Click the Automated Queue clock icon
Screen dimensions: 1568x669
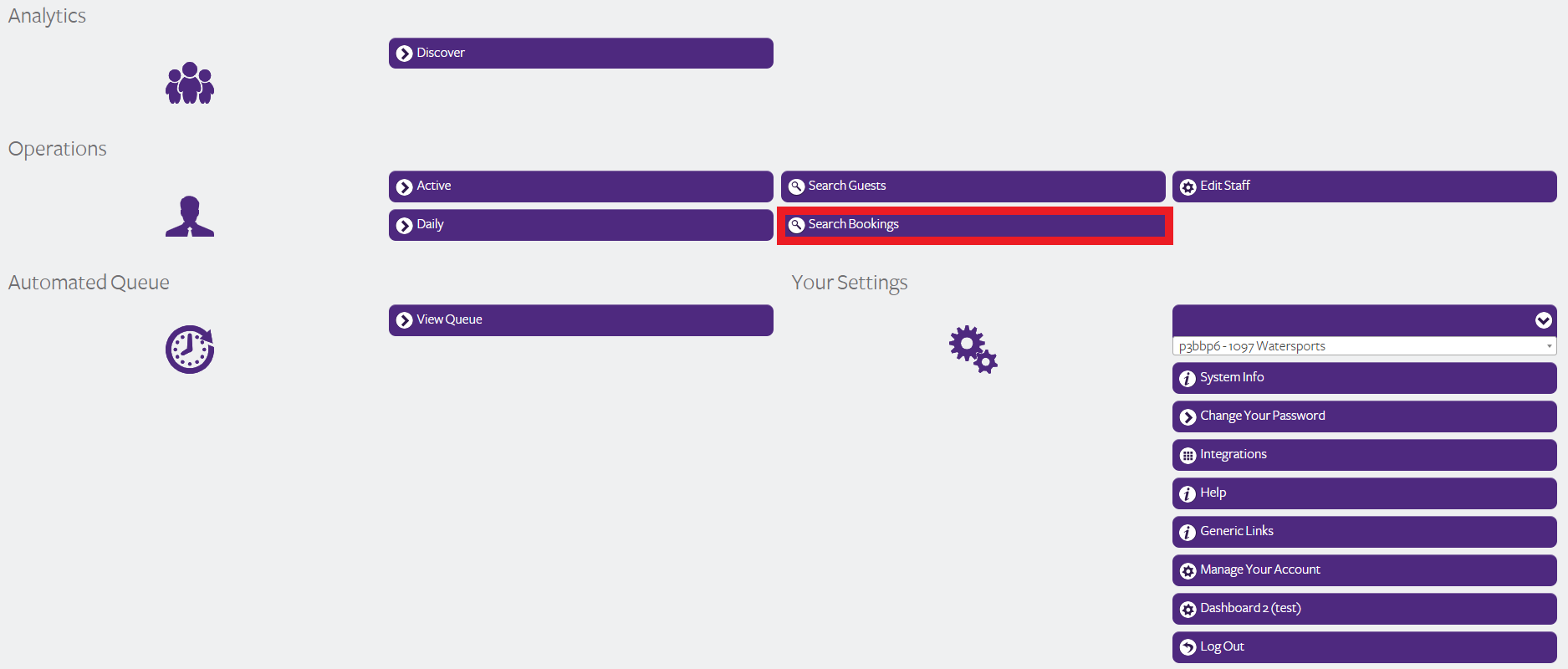click(x=190, y=349)
